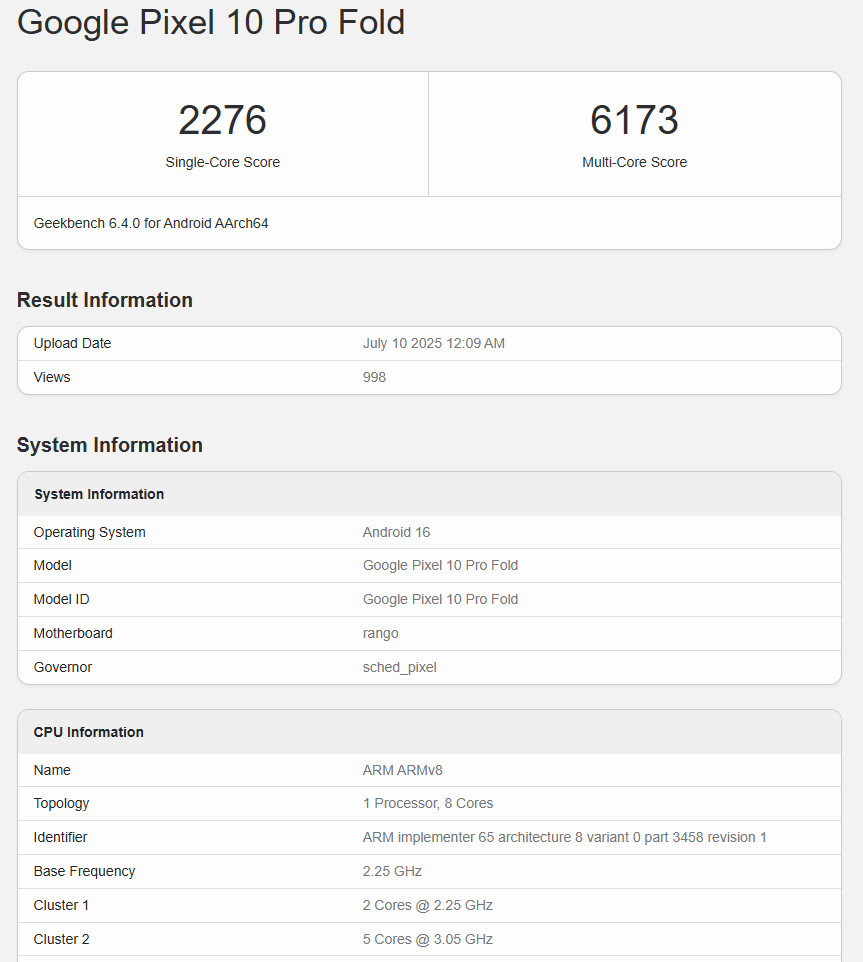Click the Google Pixel 10 Pro Fold page title
The image size is (863, 962).
point(211,22)
